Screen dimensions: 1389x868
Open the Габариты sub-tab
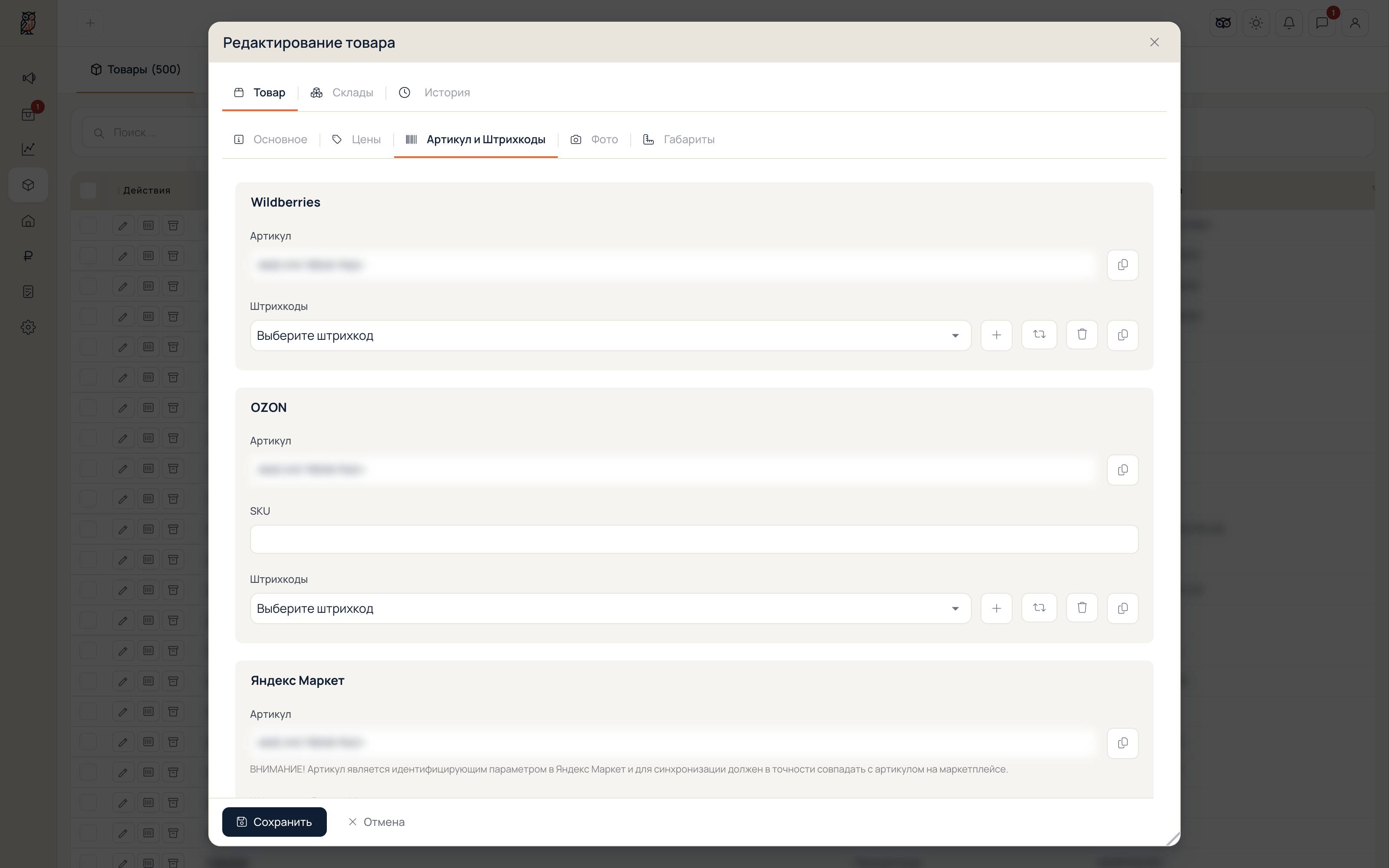coord(678,139)
